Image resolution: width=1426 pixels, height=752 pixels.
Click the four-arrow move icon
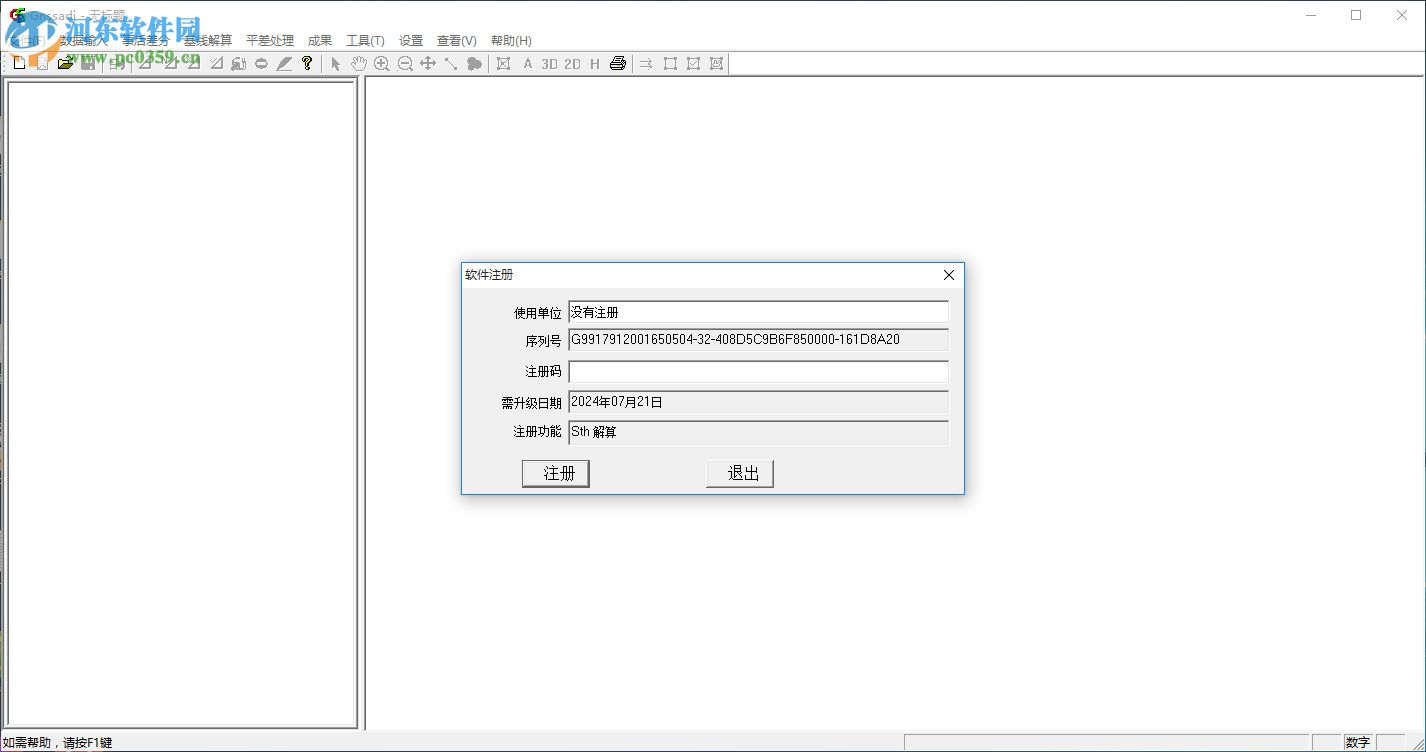(x=428, y=63)
